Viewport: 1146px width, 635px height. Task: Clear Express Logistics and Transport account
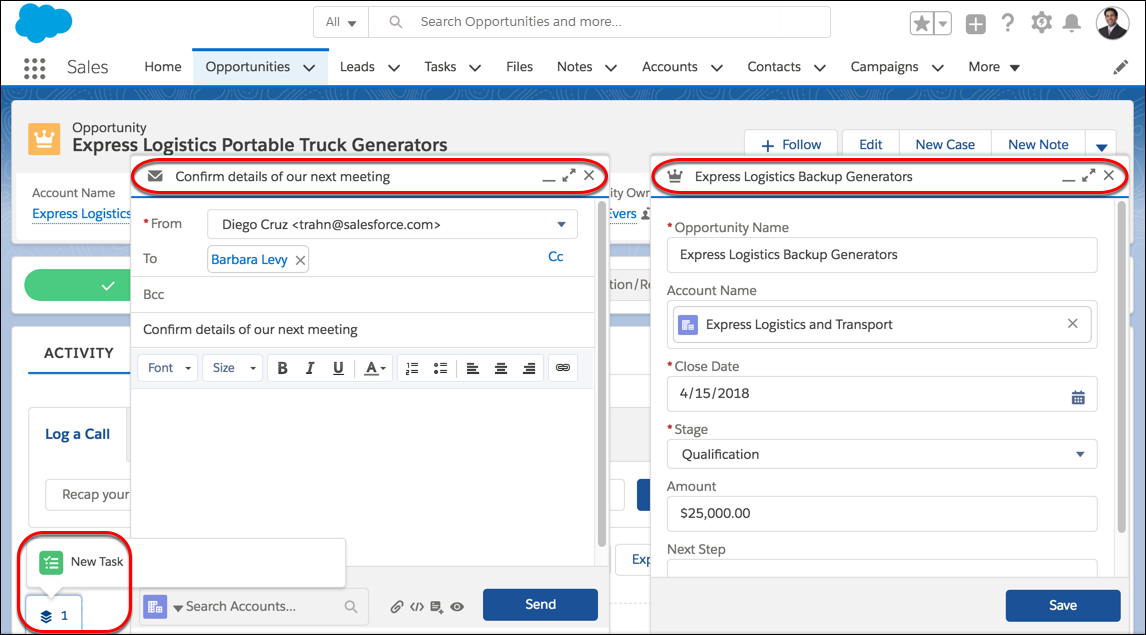tap(1072, 324)
